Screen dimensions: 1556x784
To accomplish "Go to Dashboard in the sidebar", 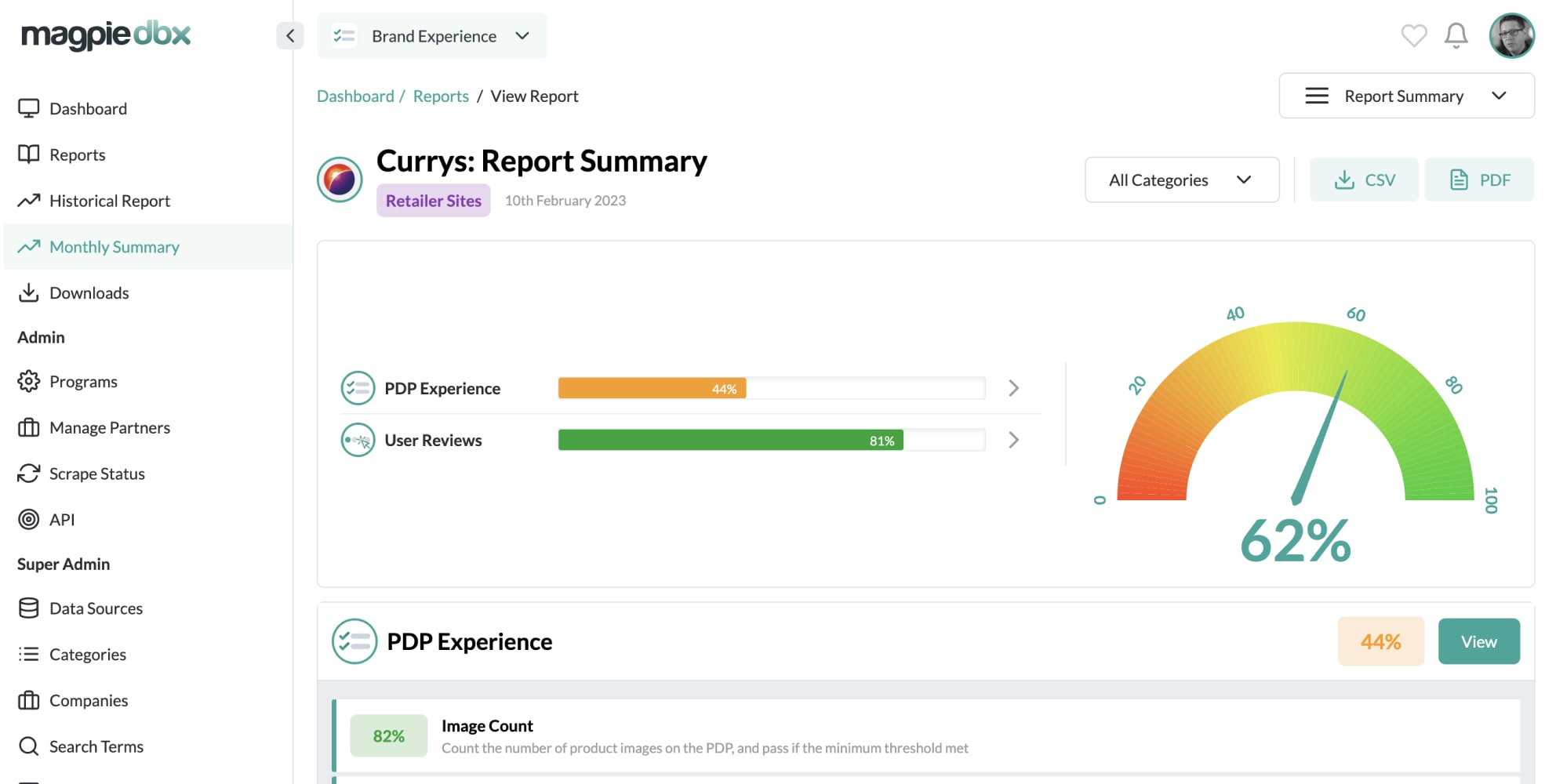I will 148,108.
